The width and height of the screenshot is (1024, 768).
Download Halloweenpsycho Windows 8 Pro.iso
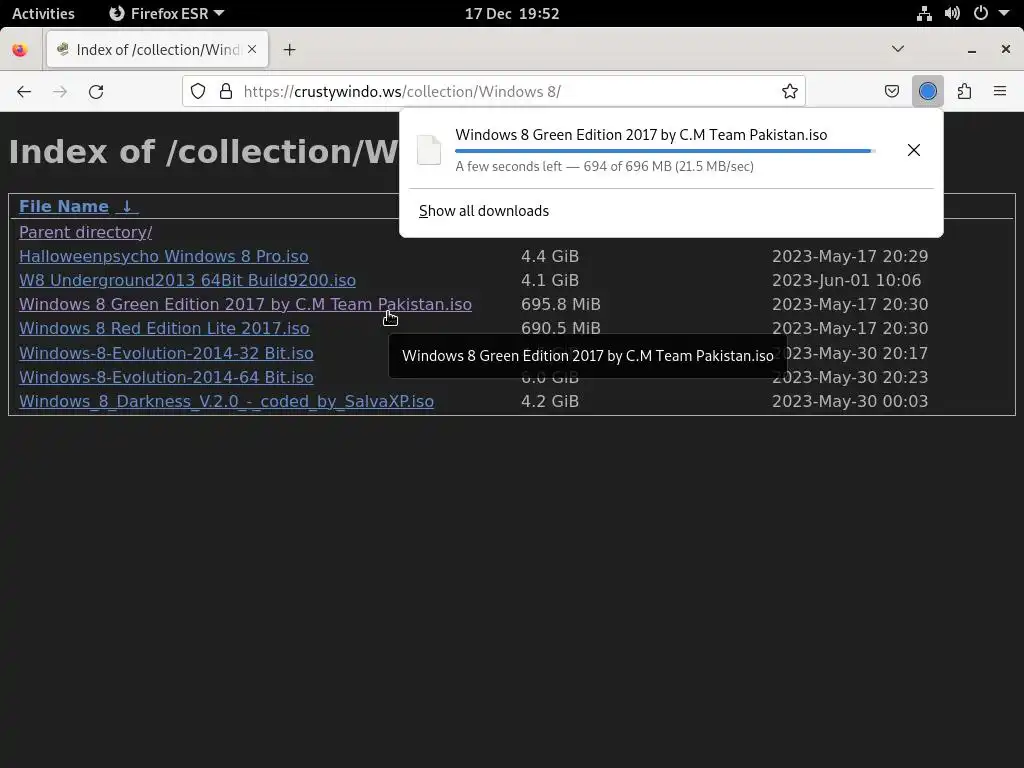164,256
